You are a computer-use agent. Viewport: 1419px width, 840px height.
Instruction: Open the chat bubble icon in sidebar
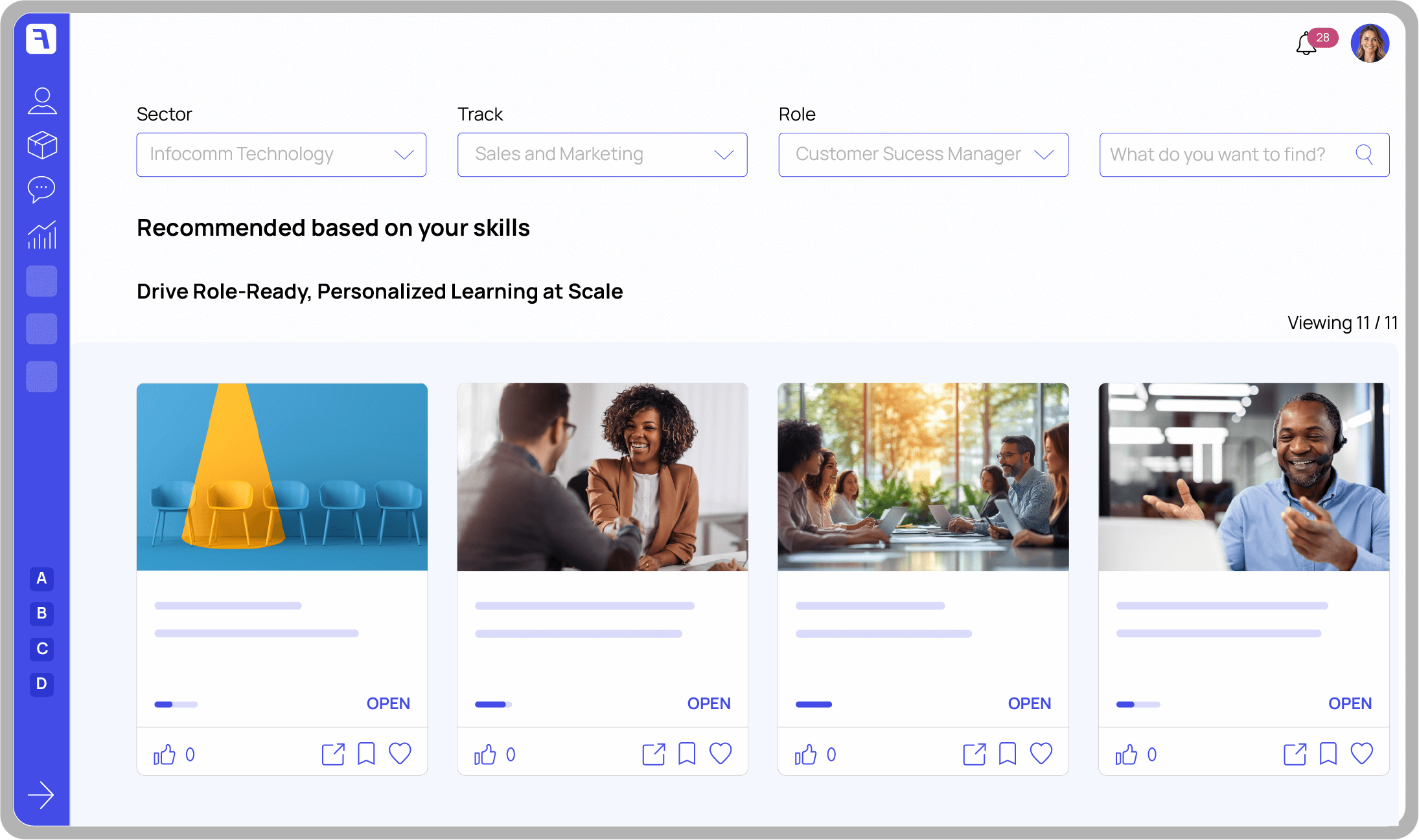click(42, 189)
